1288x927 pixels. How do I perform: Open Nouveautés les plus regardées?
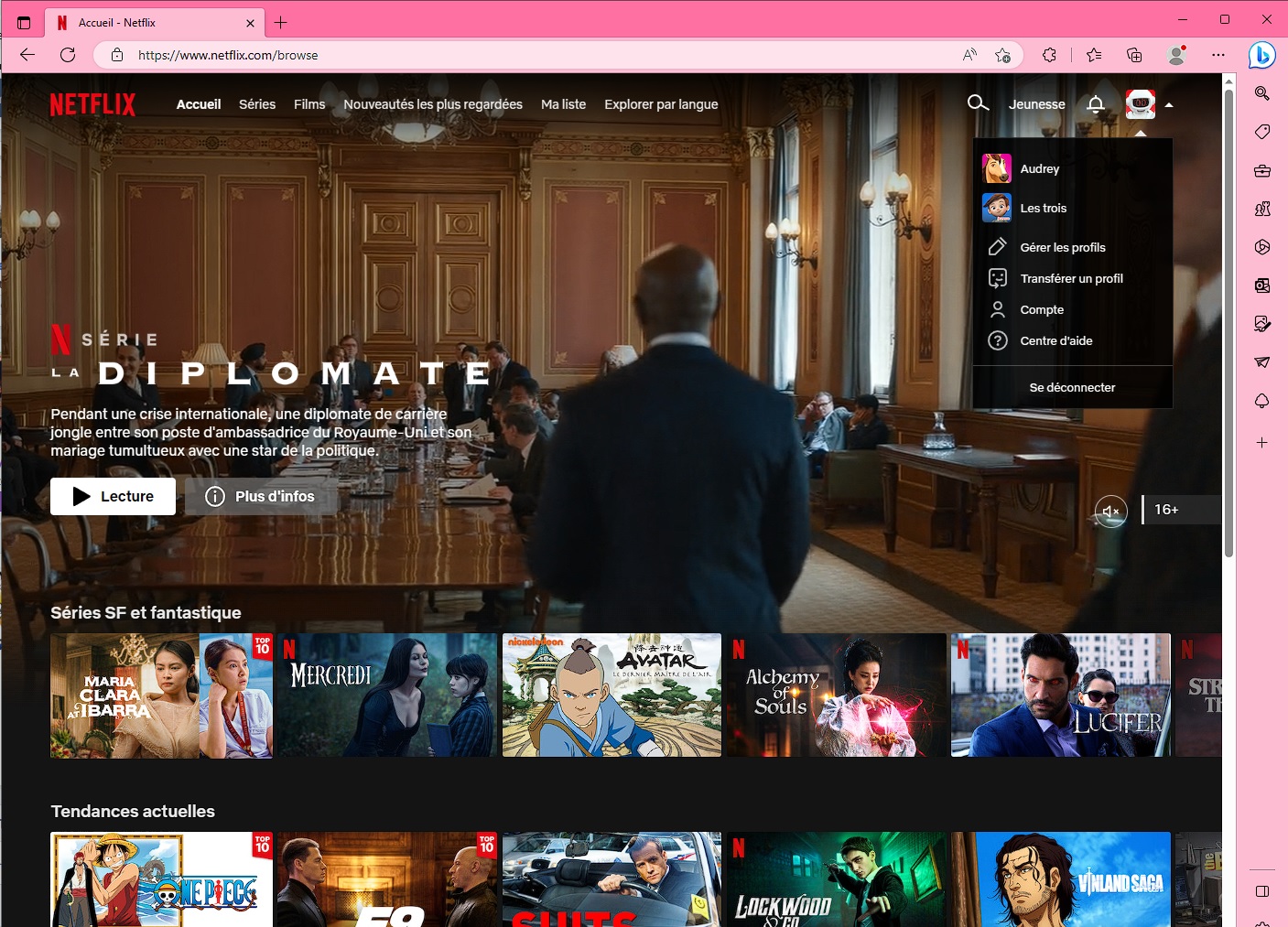click(433, 104)
